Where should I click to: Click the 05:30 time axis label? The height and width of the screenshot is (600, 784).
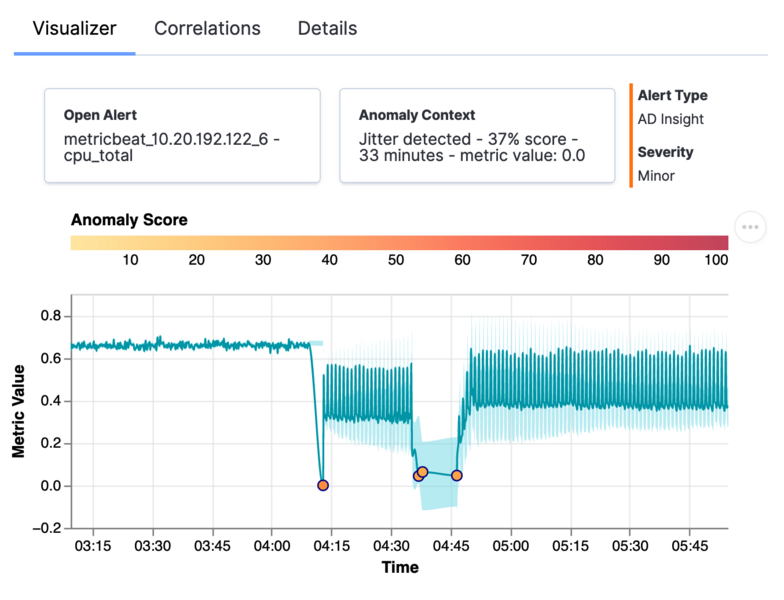tap(630, 546)
